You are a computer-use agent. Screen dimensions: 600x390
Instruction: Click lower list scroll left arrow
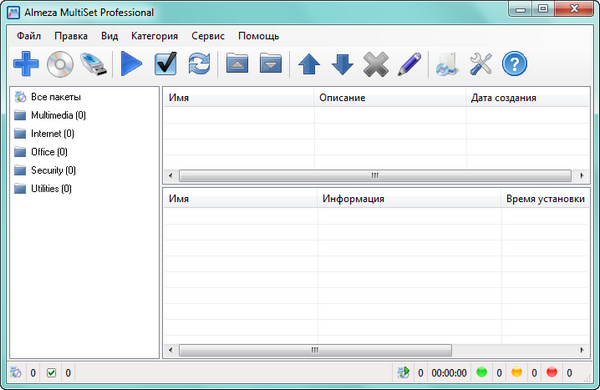click(171, 350)
